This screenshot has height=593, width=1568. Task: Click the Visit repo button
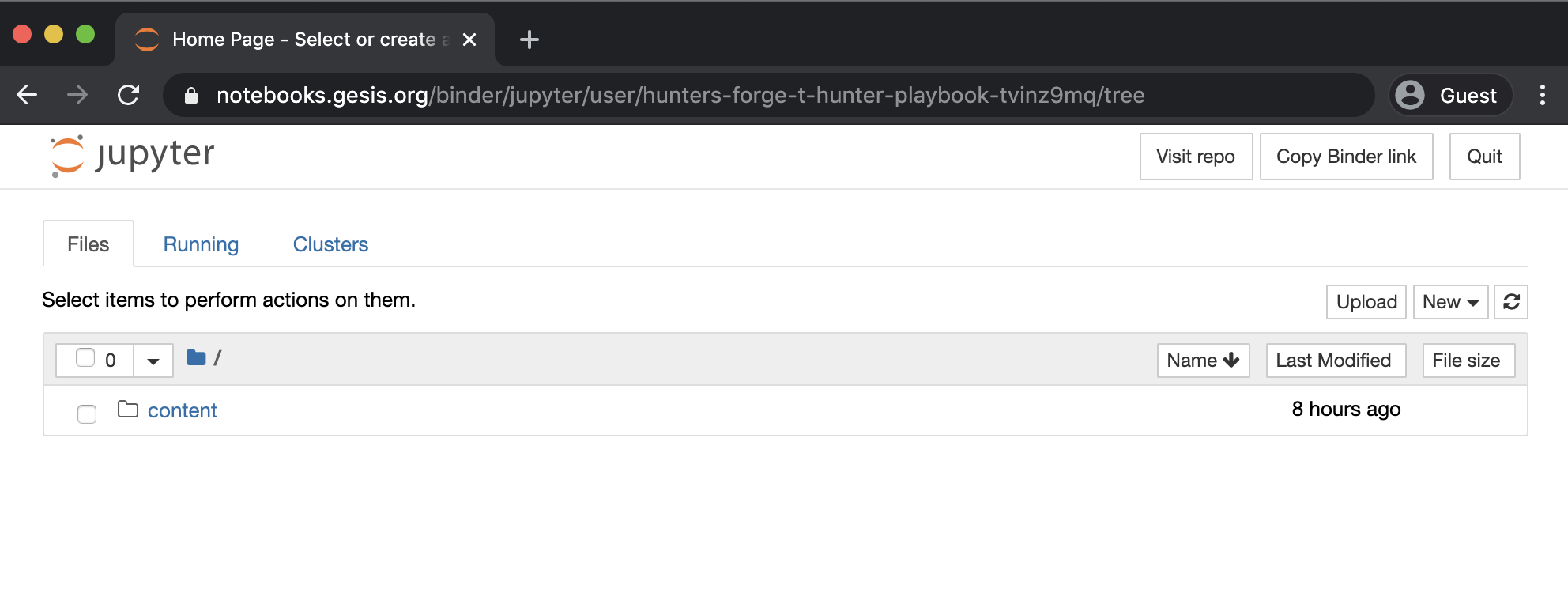click(x=1195, y=156)
